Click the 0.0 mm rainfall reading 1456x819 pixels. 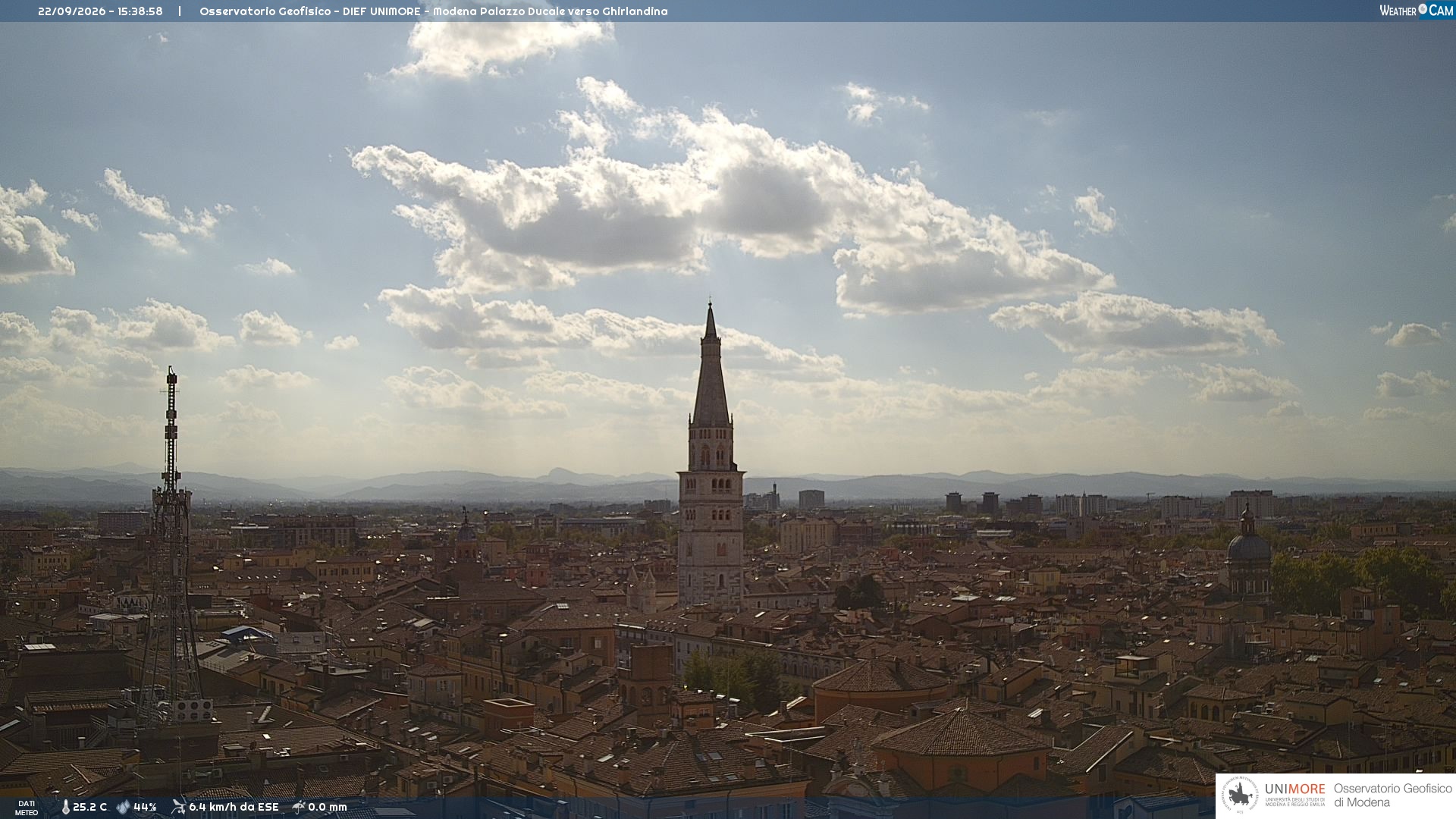tap(328, 807)
